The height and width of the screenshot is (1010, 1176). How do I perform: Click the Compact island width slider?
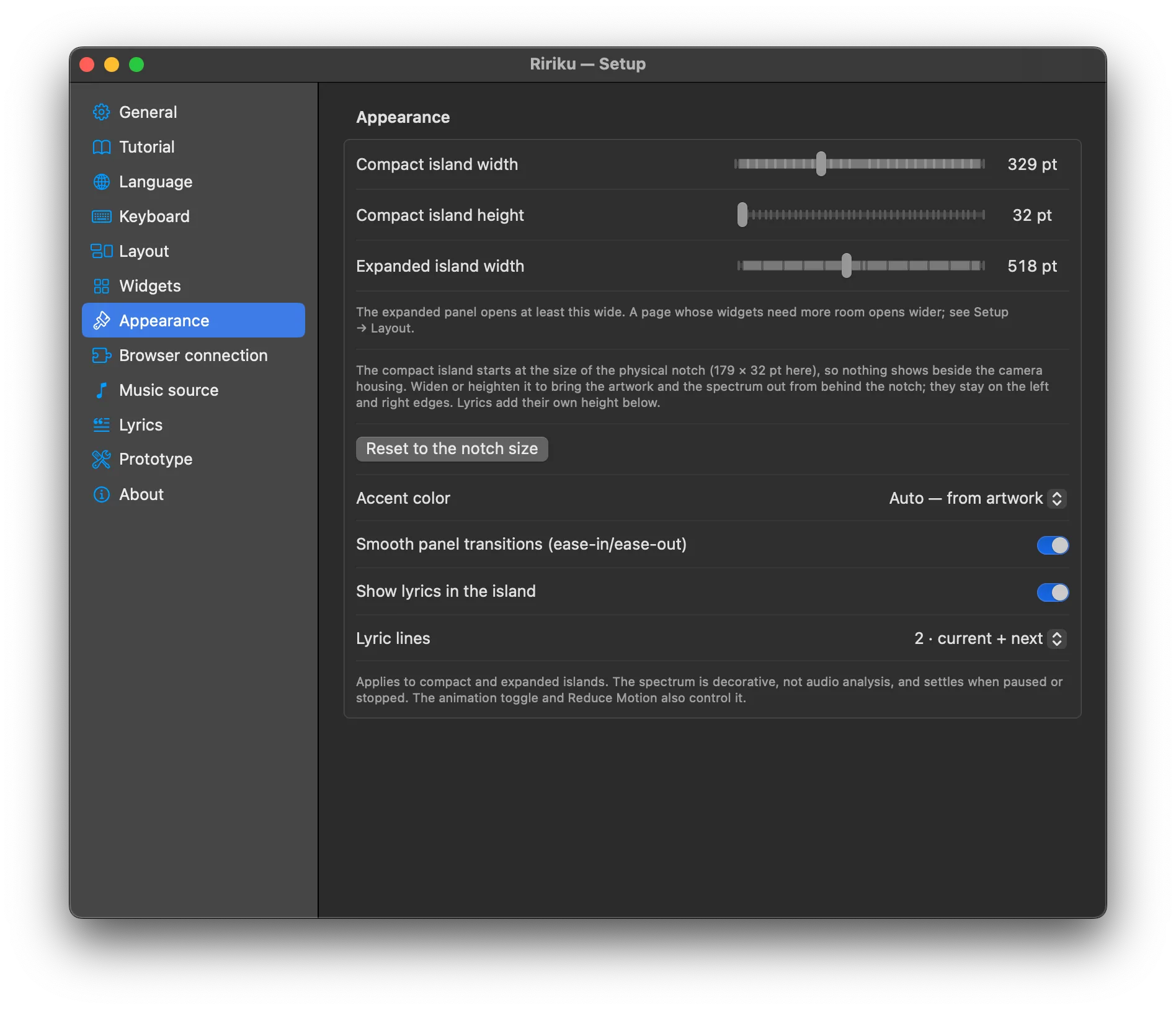pyautogui.click(x=860, y=164)
